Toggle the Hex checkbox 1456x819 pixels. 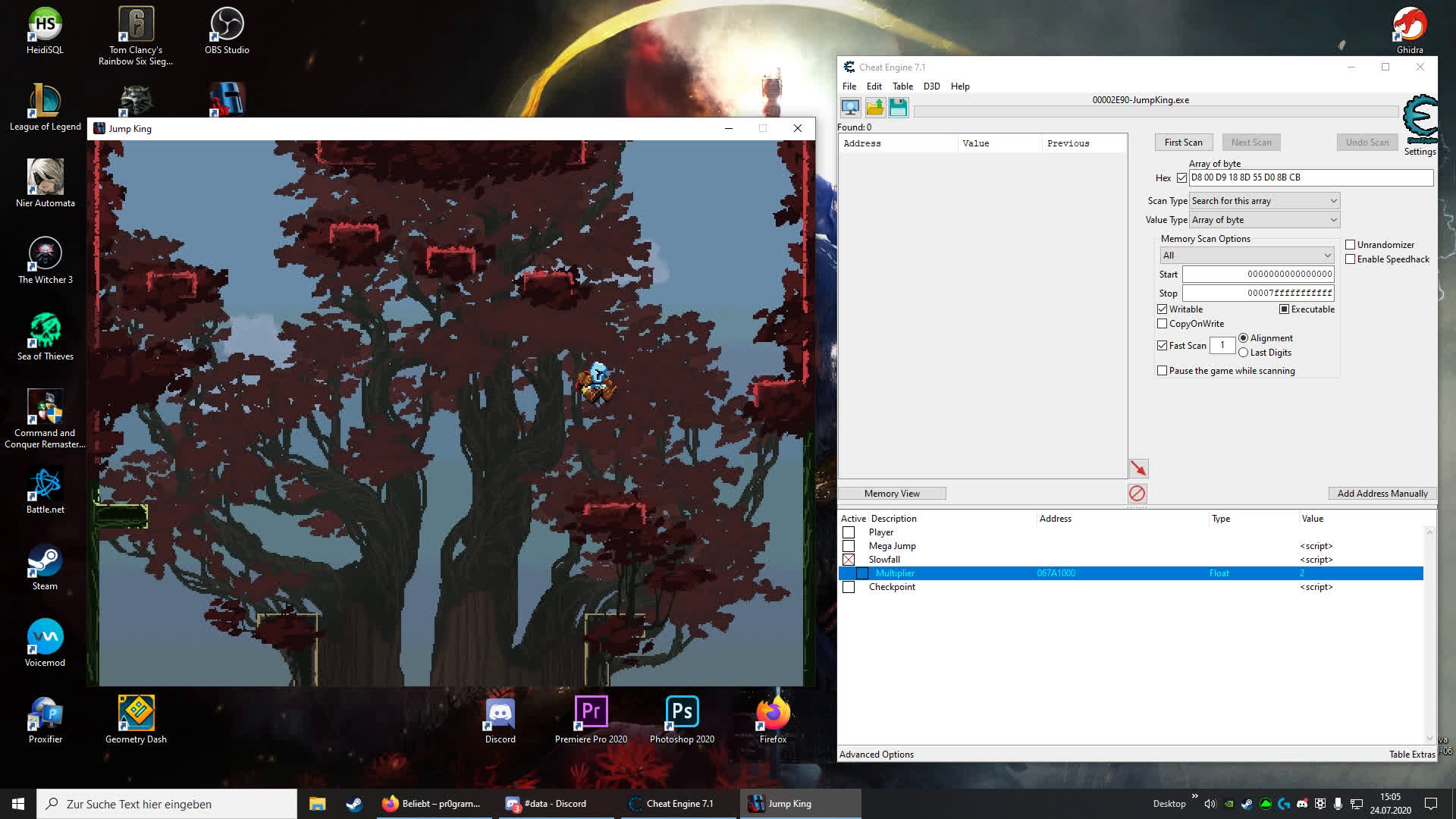[x=1181, y=178]
